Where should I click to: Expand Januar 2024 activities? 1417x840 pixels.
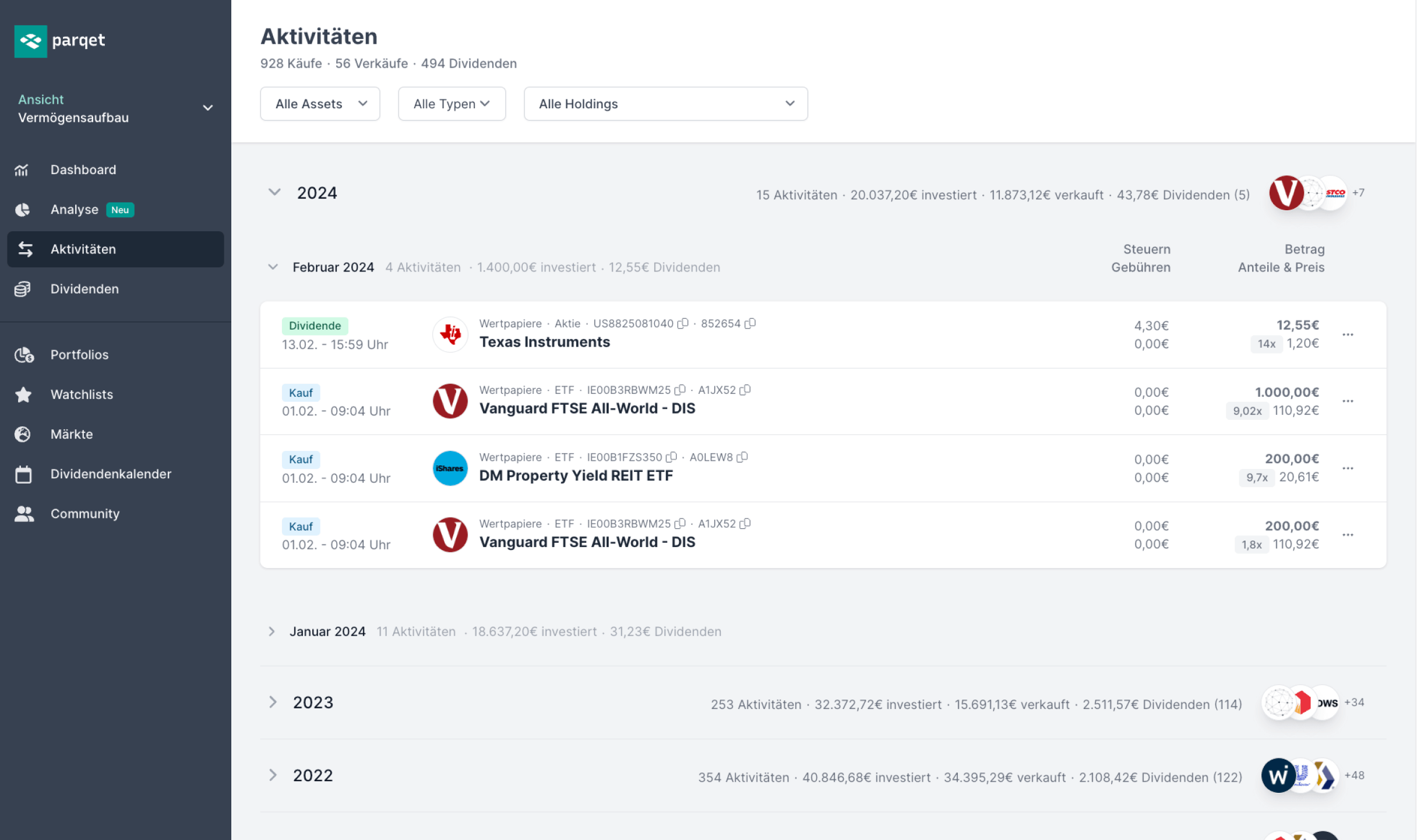(272, 631)
